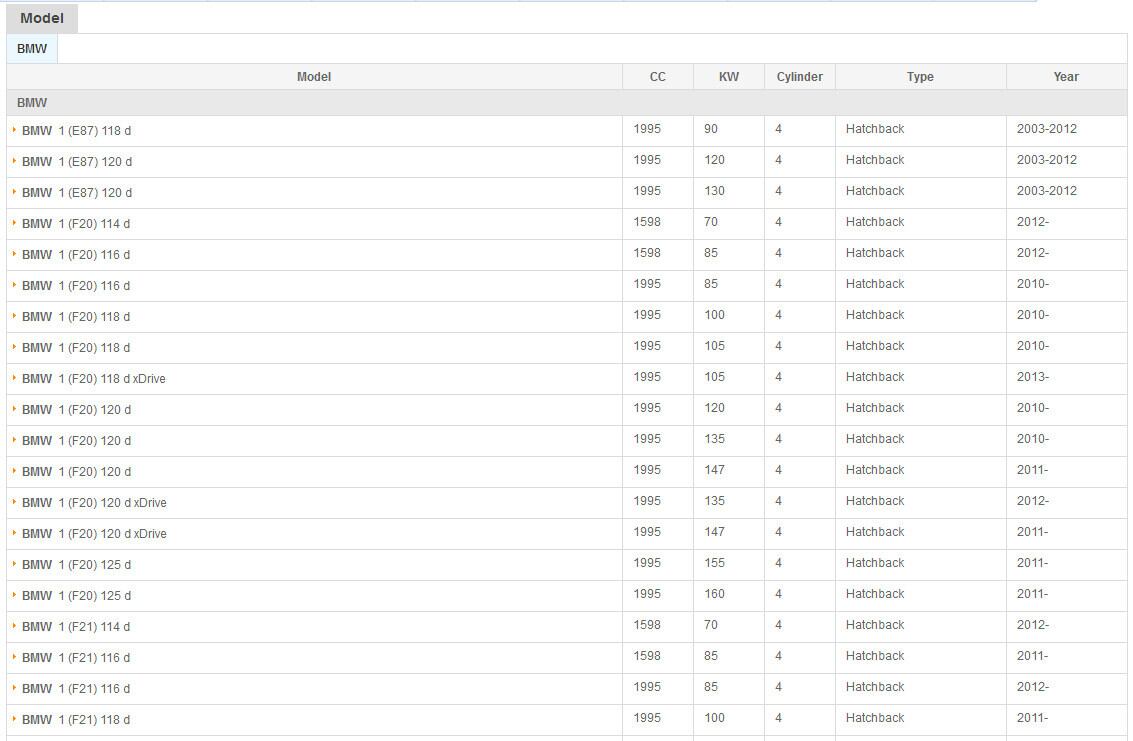Expand arrow for BMW 1 (E87) 120 d 130 KW
Viewport: 1133px width, 741px height.
pos(14,192)
